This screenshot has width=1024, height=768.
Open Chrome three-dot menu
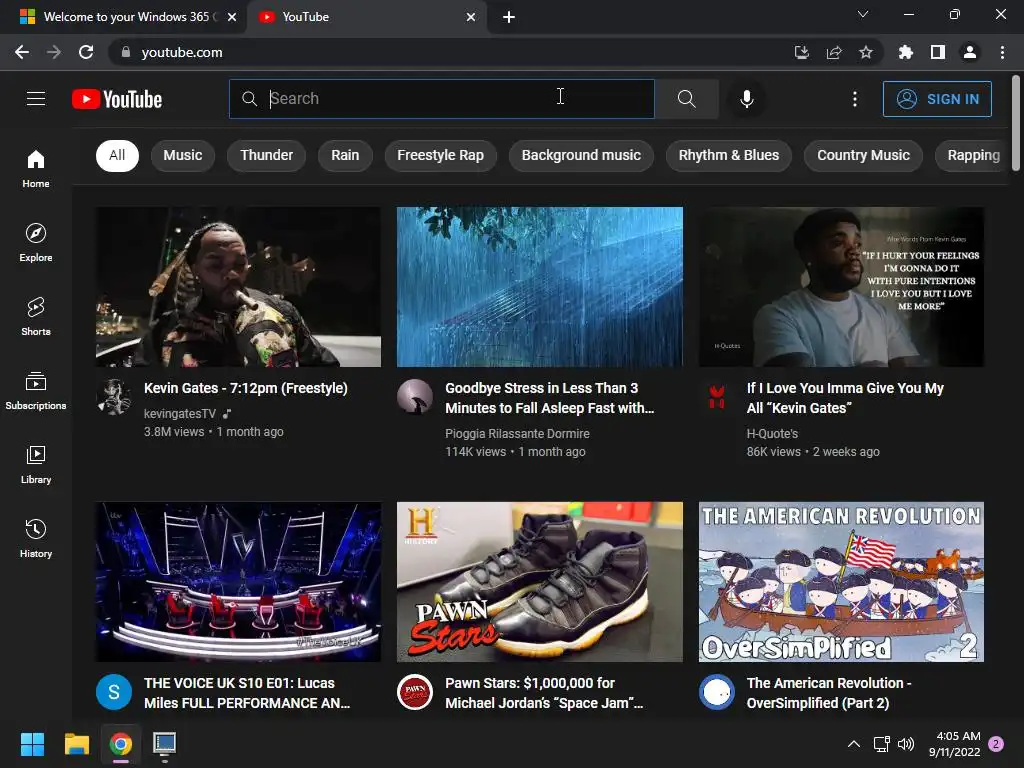pos(1002,52)
